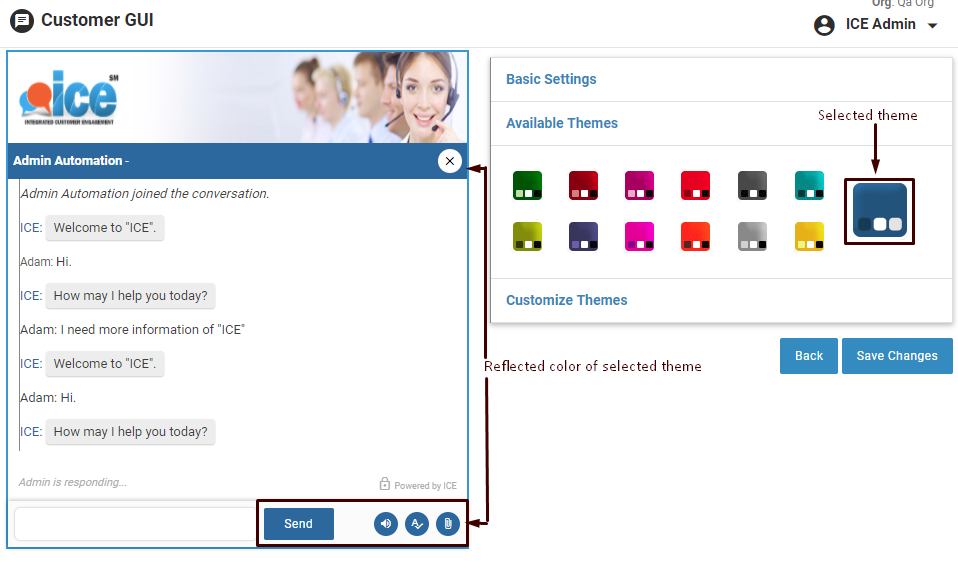
Task: Click the padlock icon beside Powered by ICE
Action: coord(384,484)
